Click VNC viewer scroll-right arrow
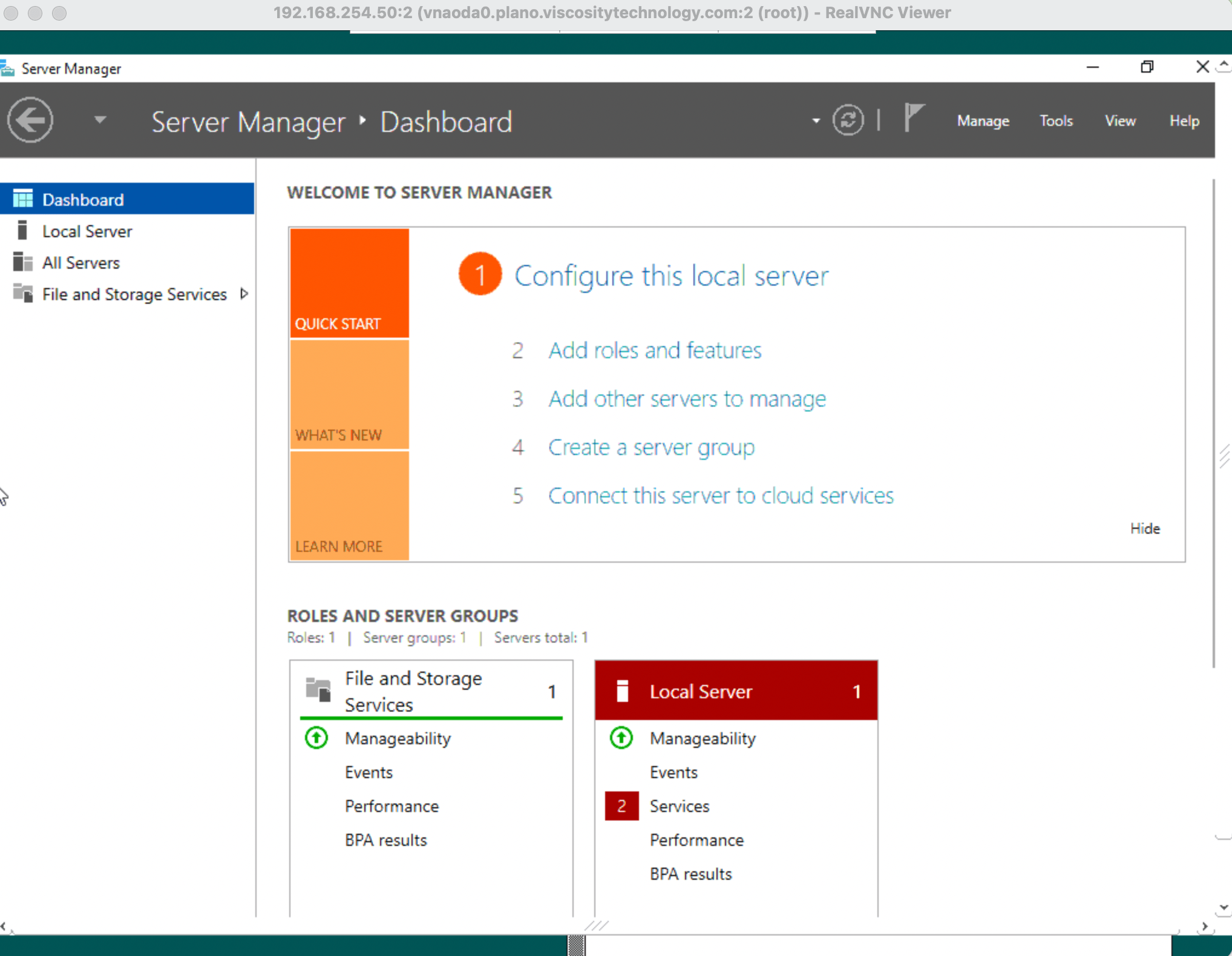The height and width of the screenshot is (956, 1232). pos(1205,926)
